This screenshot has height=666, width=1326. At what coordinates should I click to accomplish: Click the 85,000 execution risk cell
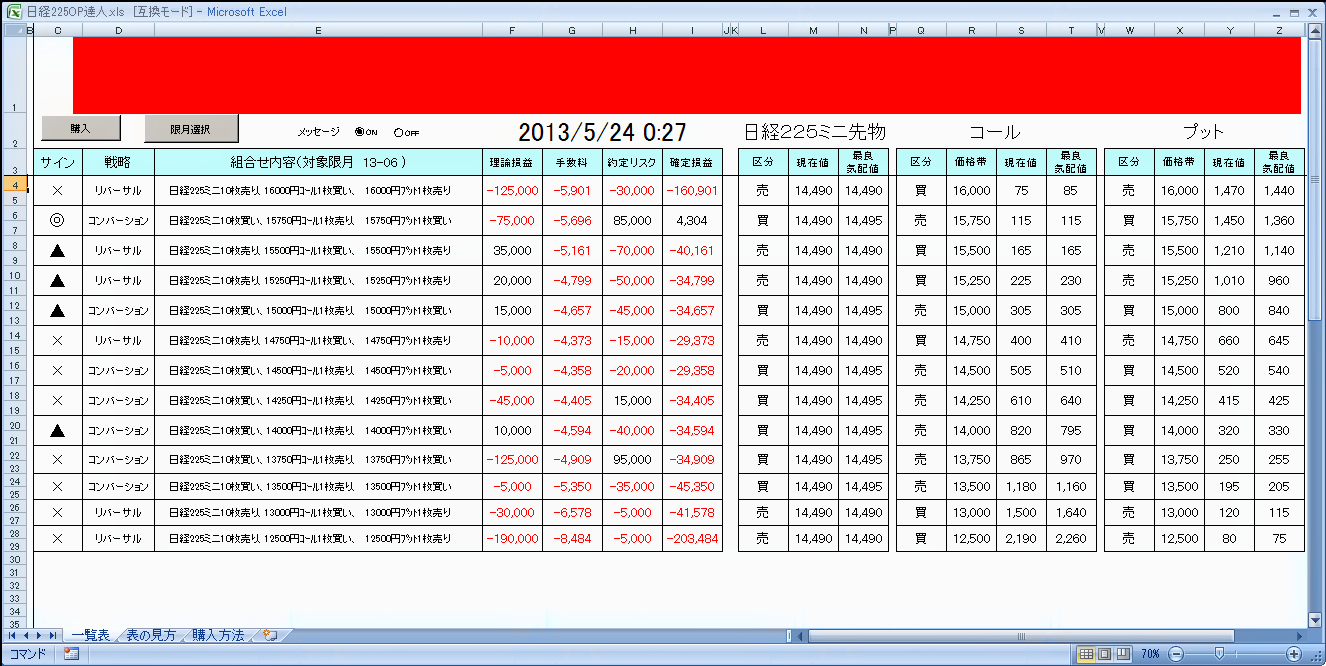click(632, 220)
